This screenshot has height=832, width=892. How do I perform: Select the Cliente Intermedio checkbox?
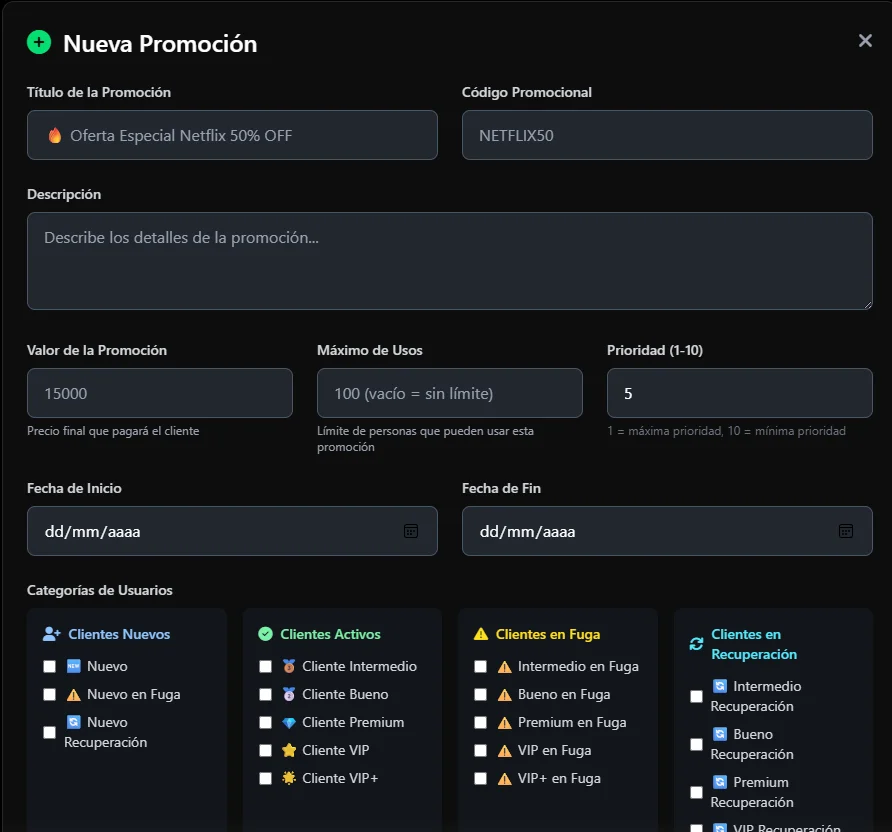click(265, 667)
